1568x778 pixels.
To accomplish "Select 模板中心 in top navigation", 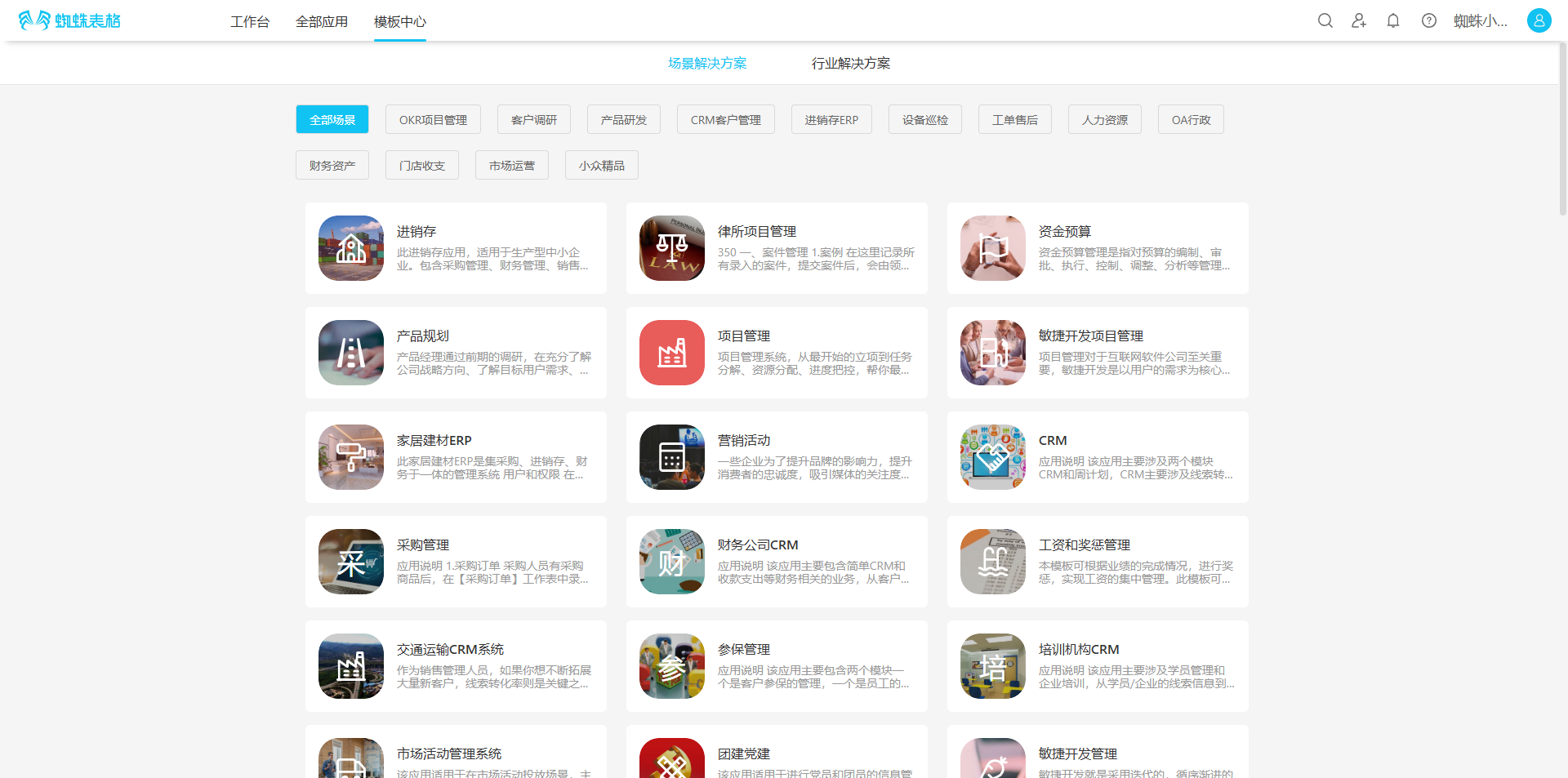I will point(400,22).
